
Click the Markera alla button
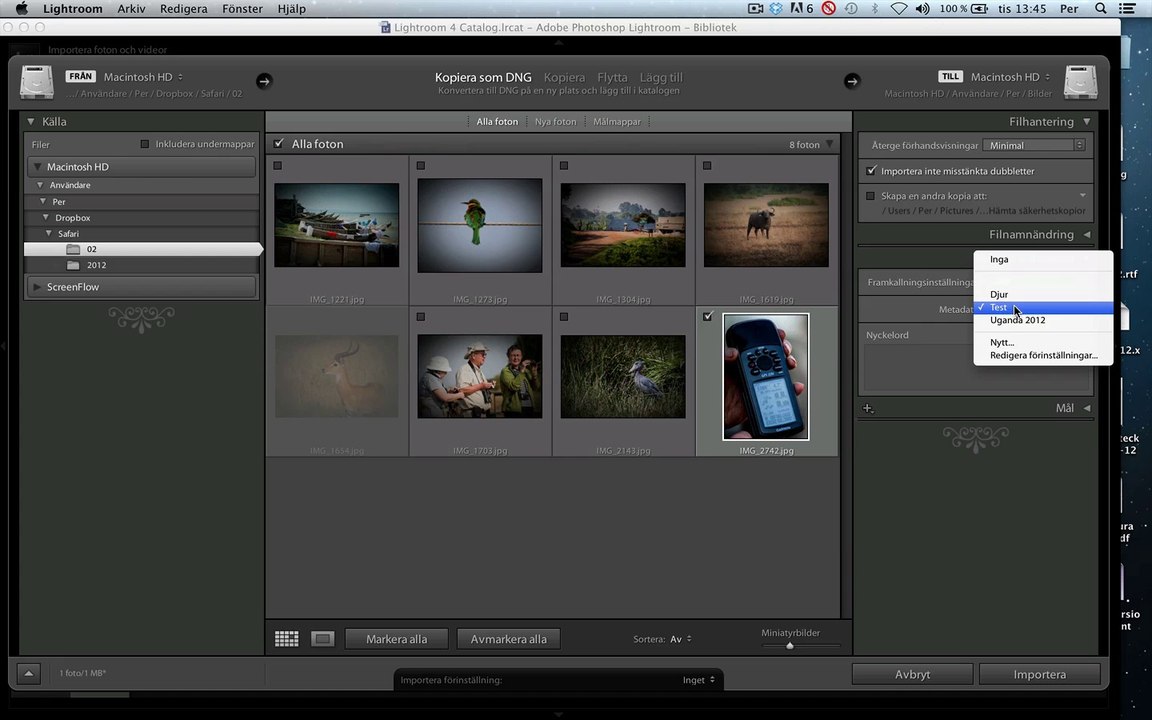tap(397, 639)
